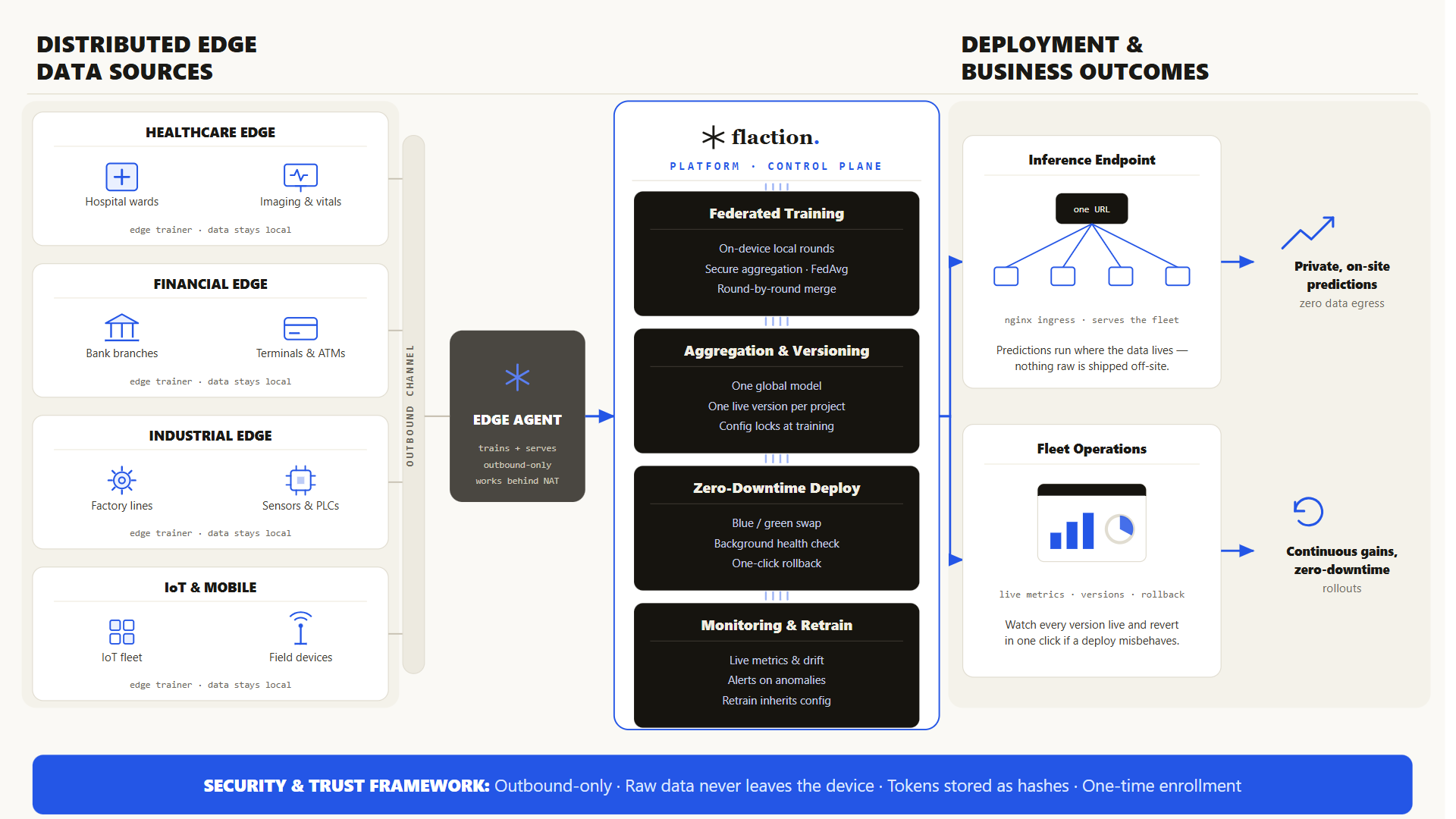The height and width of the screenshot is (819, 1456).
Task: Click the blue asterisk in Edge Agent box
Action: coord(517,378)
